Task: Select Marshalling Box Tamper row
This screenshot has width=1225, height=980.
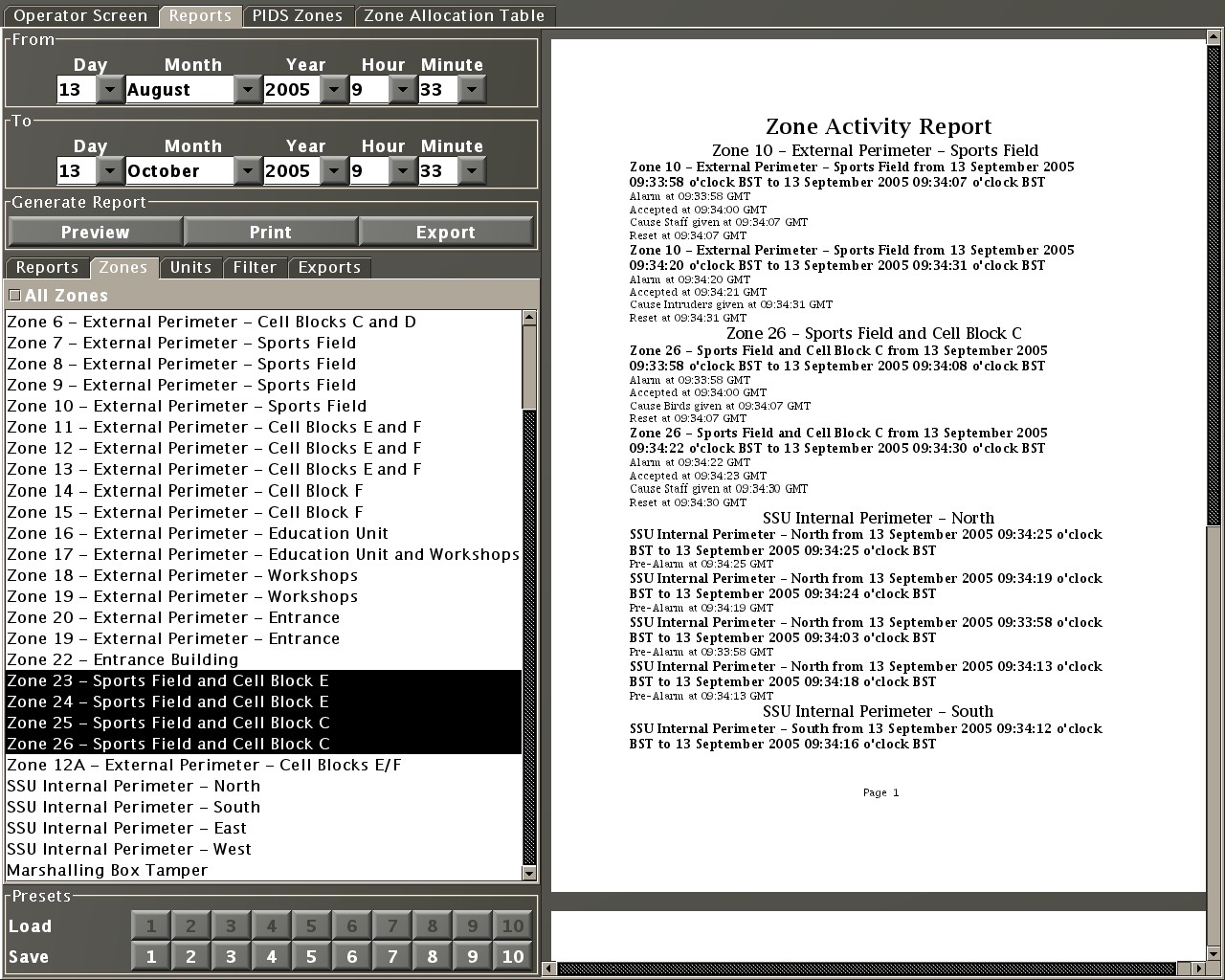Action: pyautogui.click(x=263, y=871)
